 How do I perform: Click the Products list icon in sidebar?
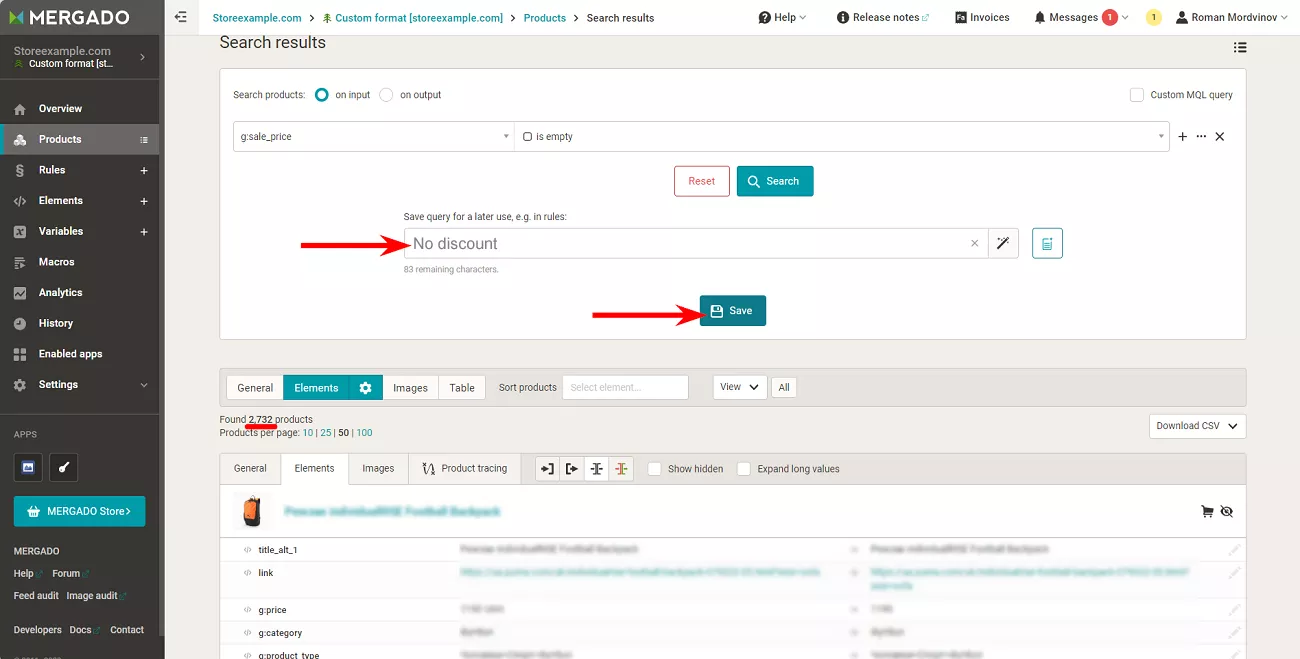pyautogui.click(x=144, y=140)
